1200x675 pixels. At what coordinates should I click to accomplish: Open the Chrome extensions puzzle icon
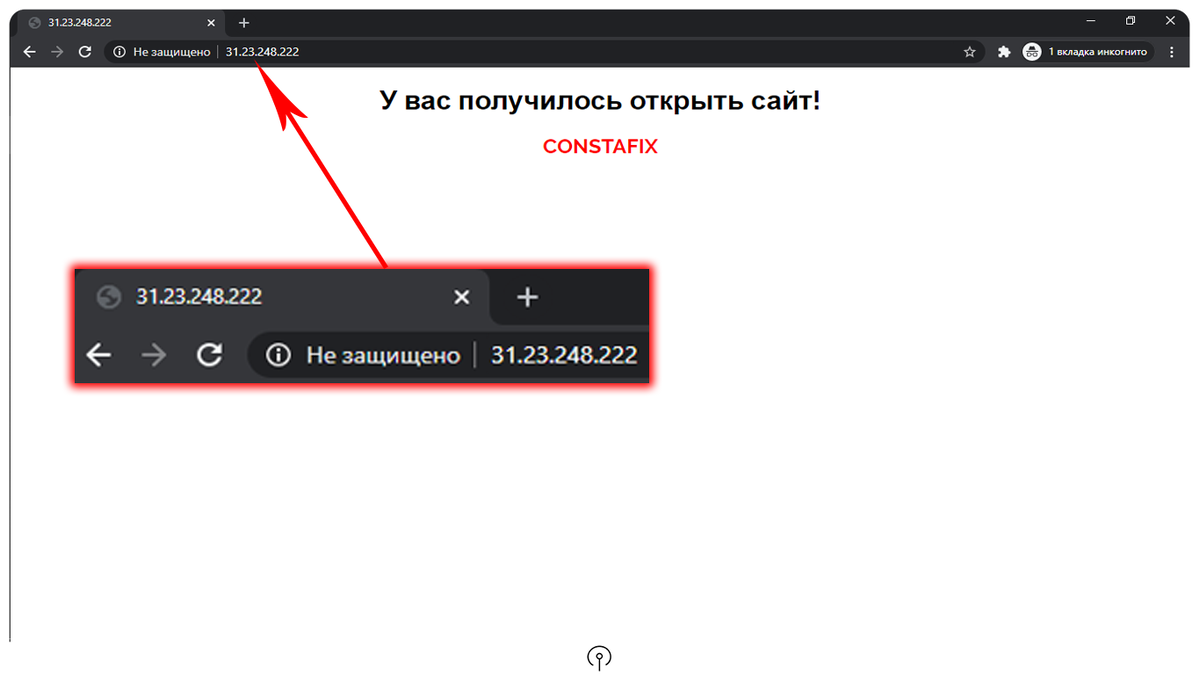point(1004,51)
